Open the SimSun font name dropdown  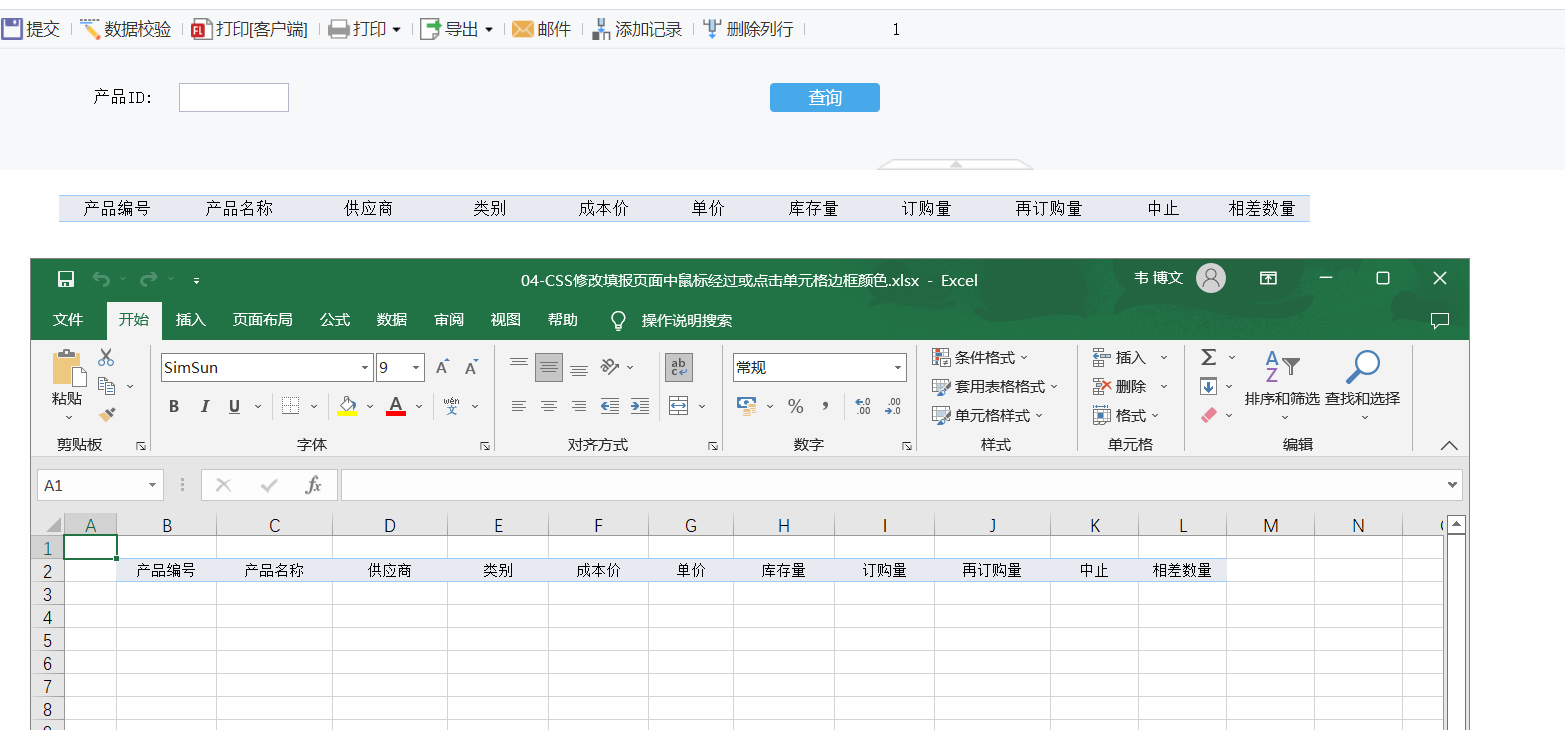pyautogui.click(x=365, y=367)
